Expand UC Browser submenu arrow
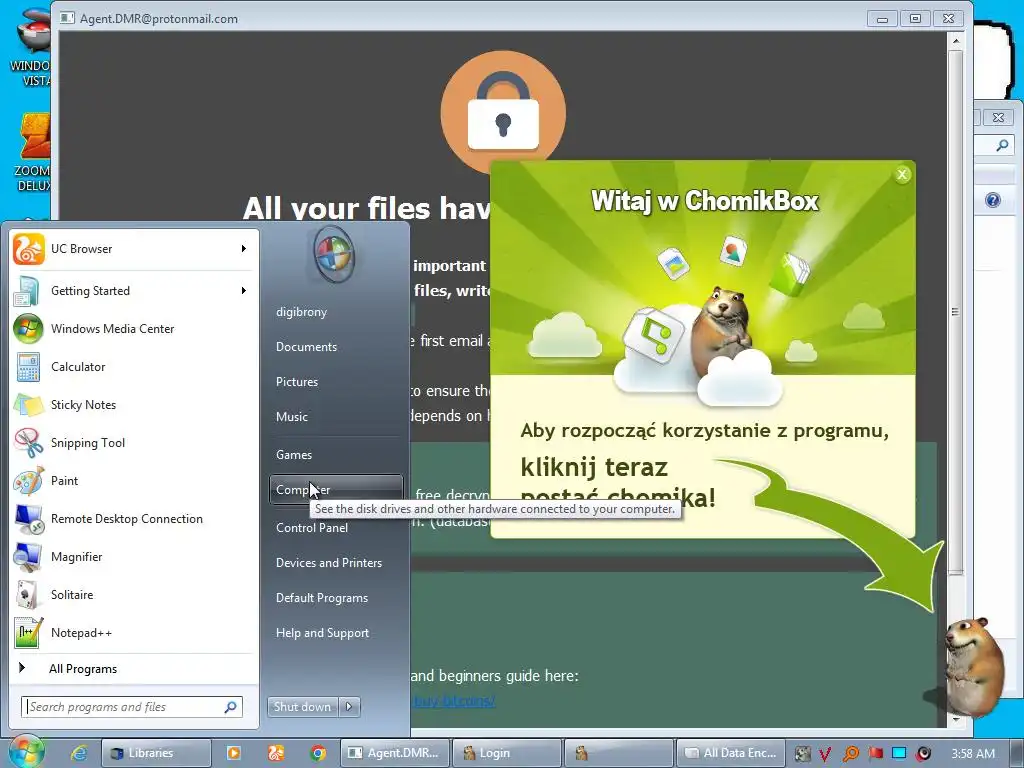 coord(244,249)
